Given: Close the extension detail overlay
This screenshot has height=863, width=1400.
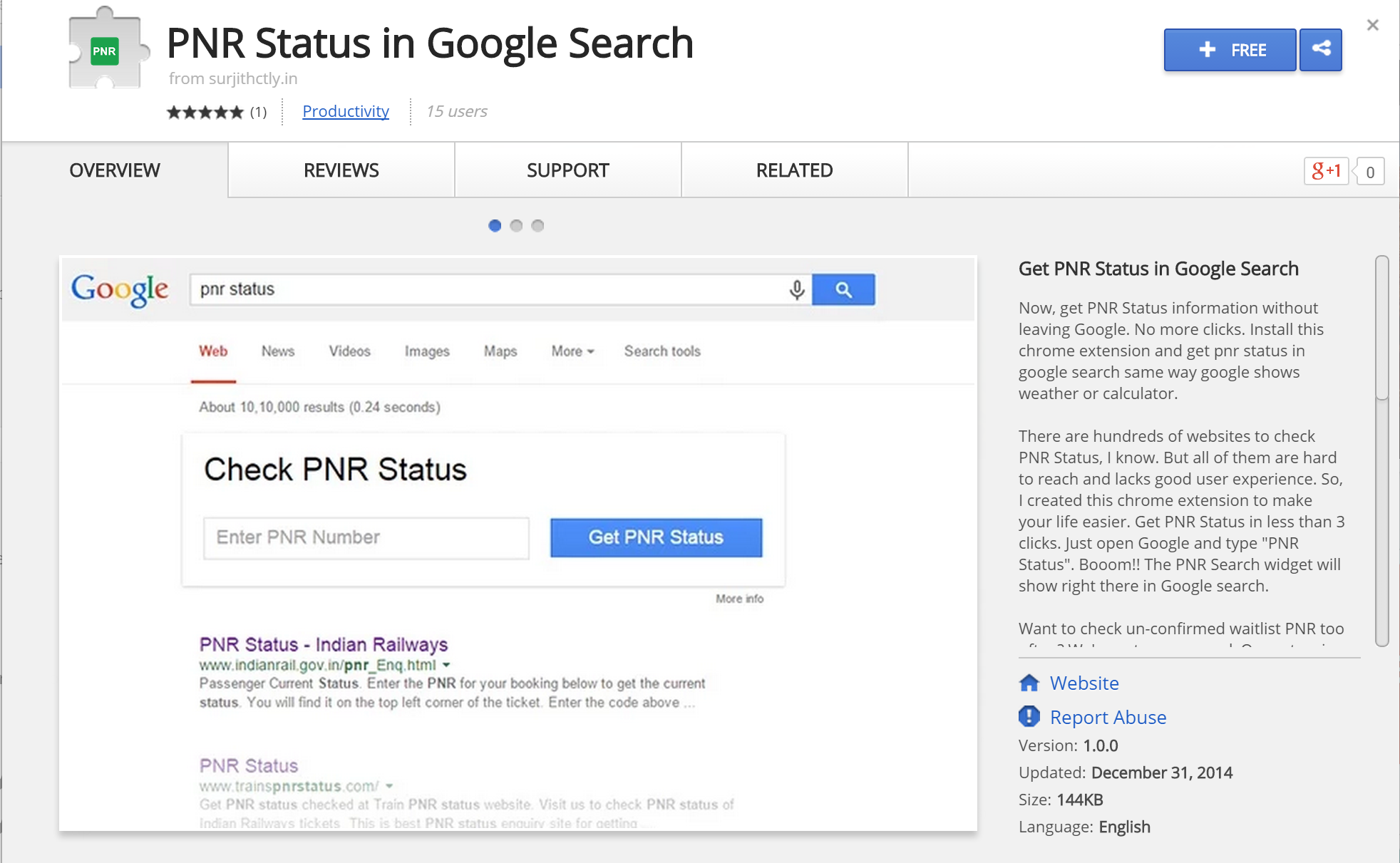Looking at the screenshot, I should pyautogui.click(x=1372, y=25).
